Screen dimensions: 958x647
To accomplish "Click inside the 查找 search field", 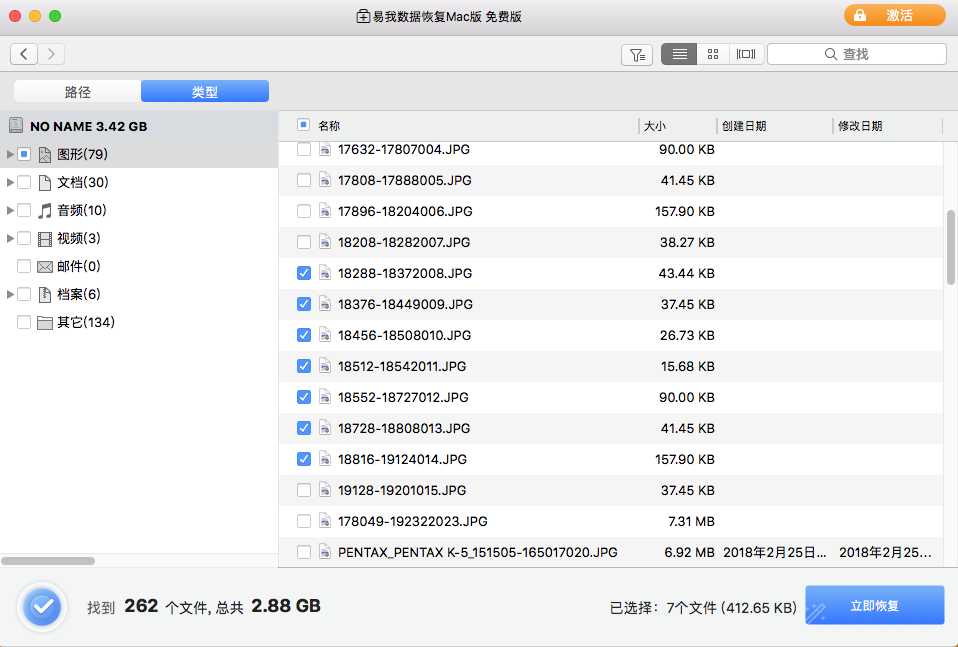I will (x=880, y=54).
